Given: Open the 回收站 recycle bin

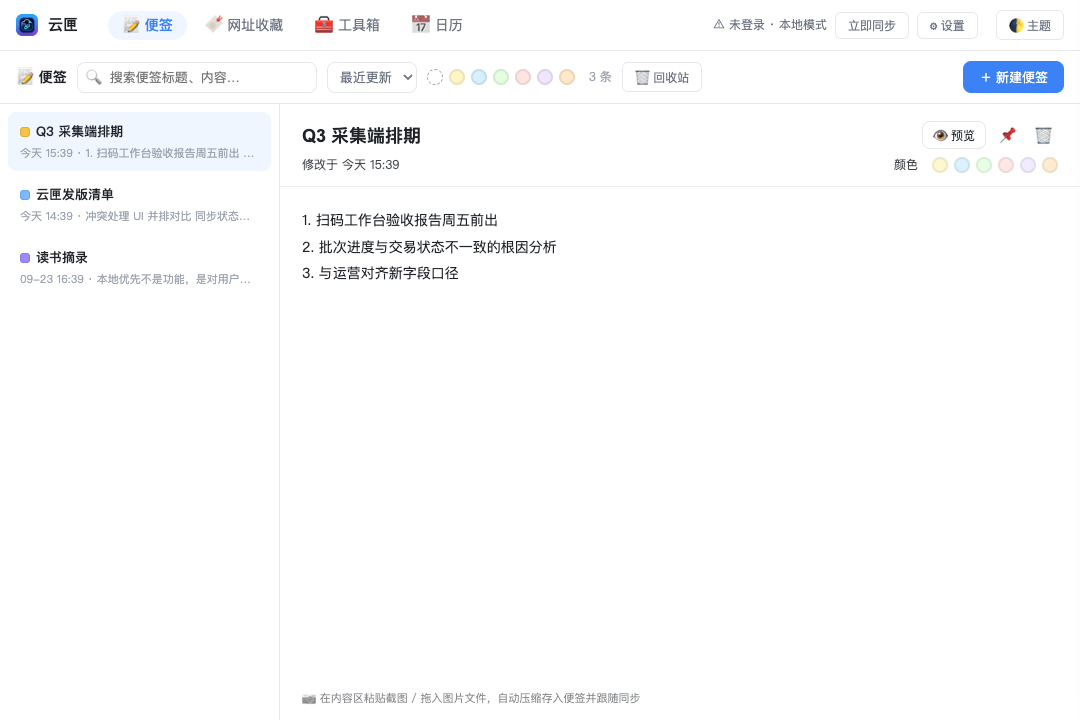Looking at the screenshot, I should click(662, 77).
